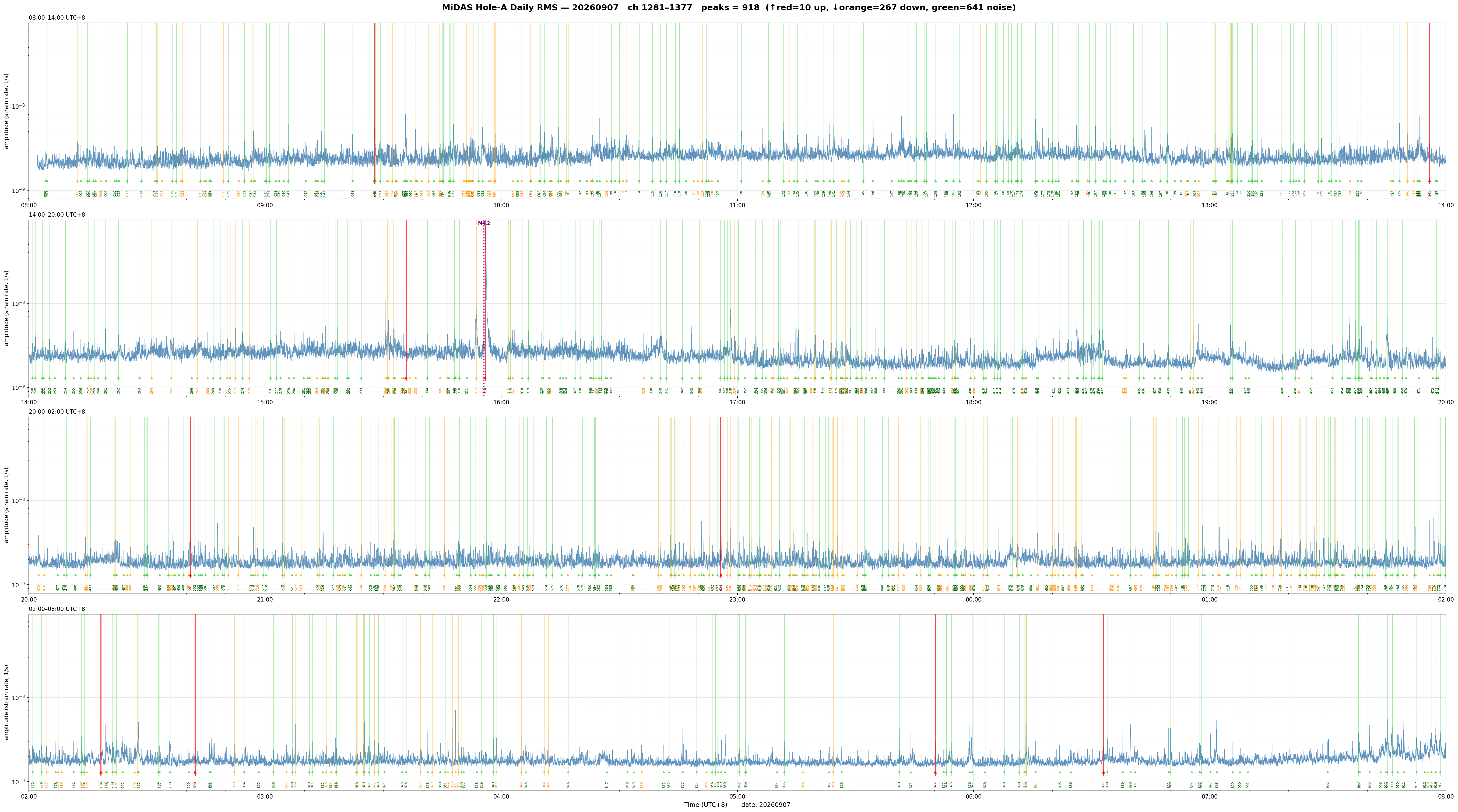Click the 07:00 tick label
1458x812 pixels.
(x=1210, y=797)
